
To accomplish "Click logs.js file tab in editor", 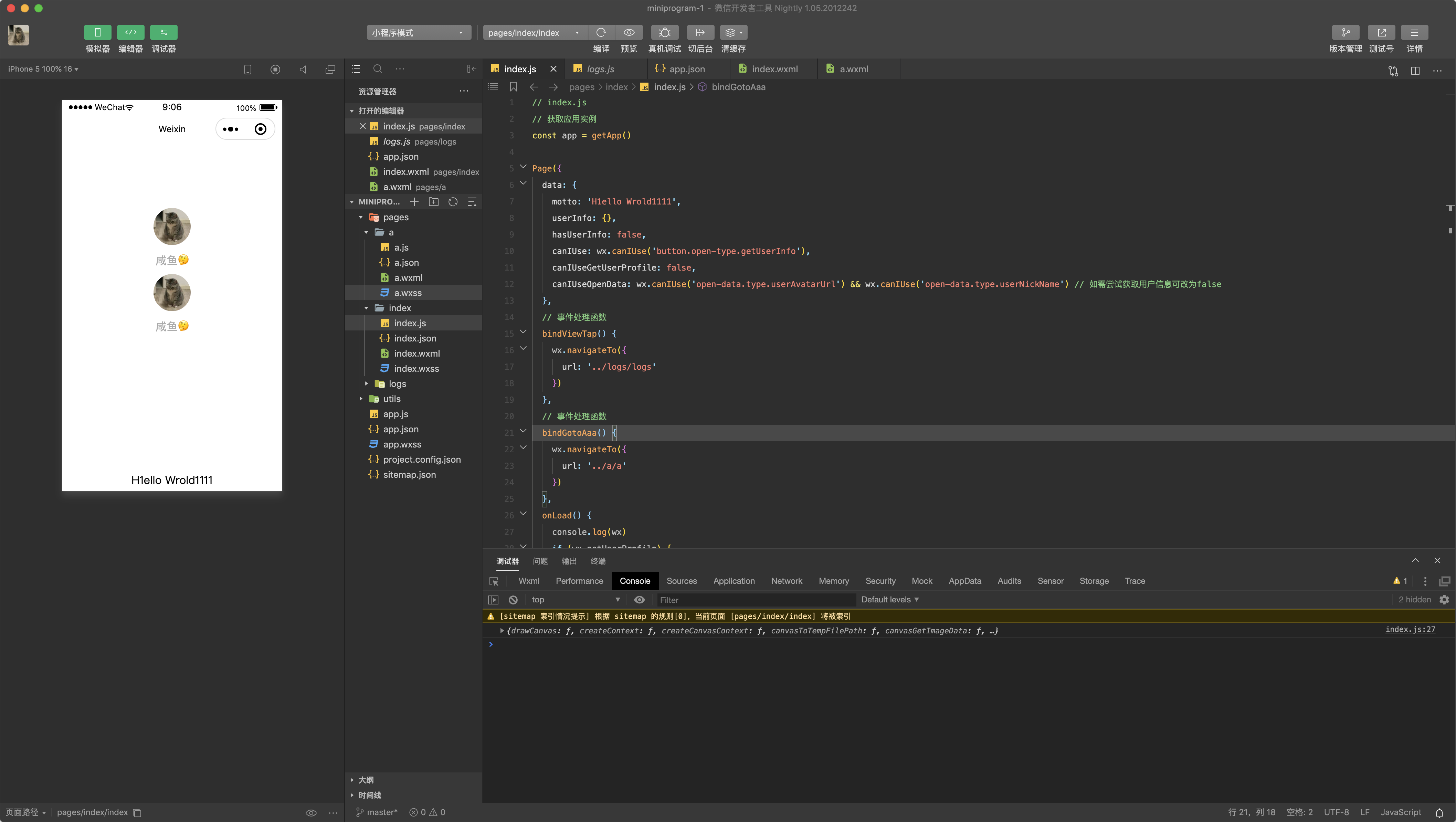I will (601, 68).
